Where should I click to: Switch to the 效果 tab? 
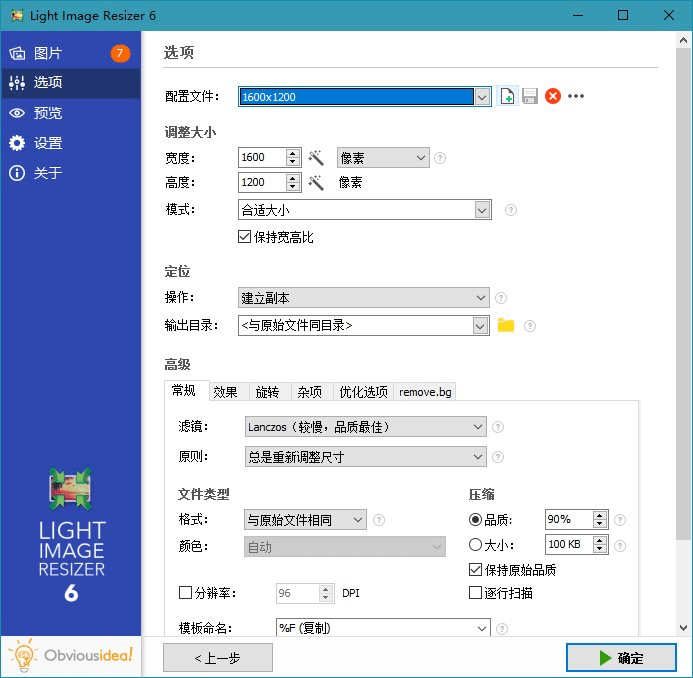[225, 392]
